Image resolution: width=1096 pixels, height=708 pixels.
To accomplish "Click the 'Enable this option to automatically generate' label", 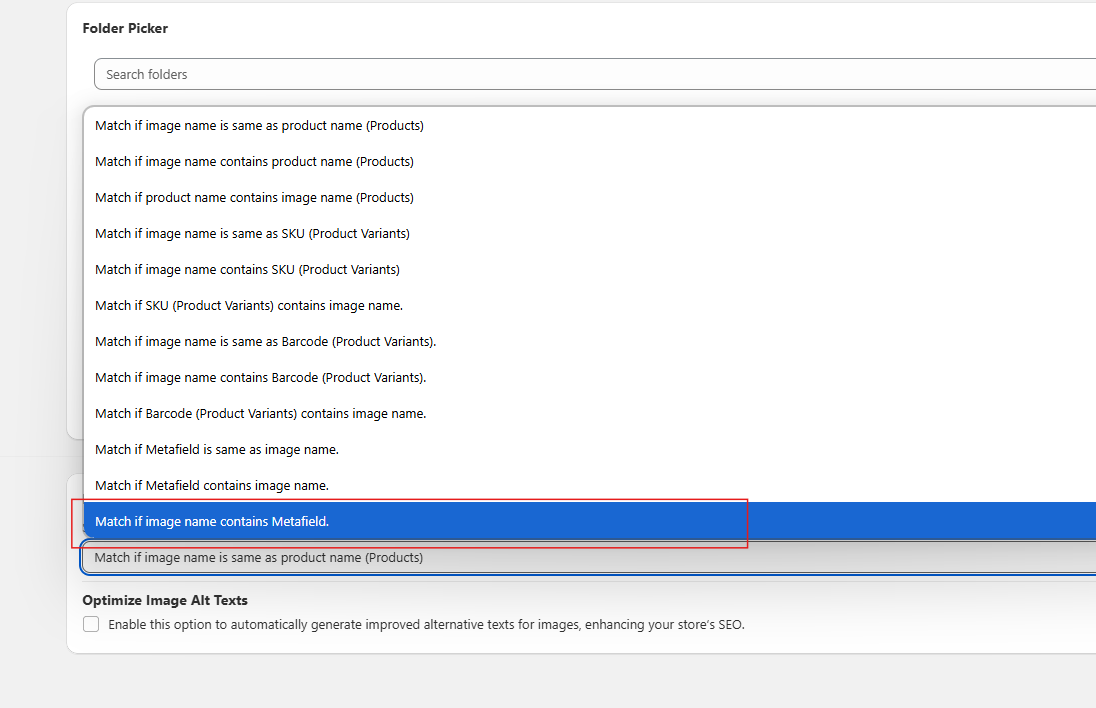I will click(426, 625).
